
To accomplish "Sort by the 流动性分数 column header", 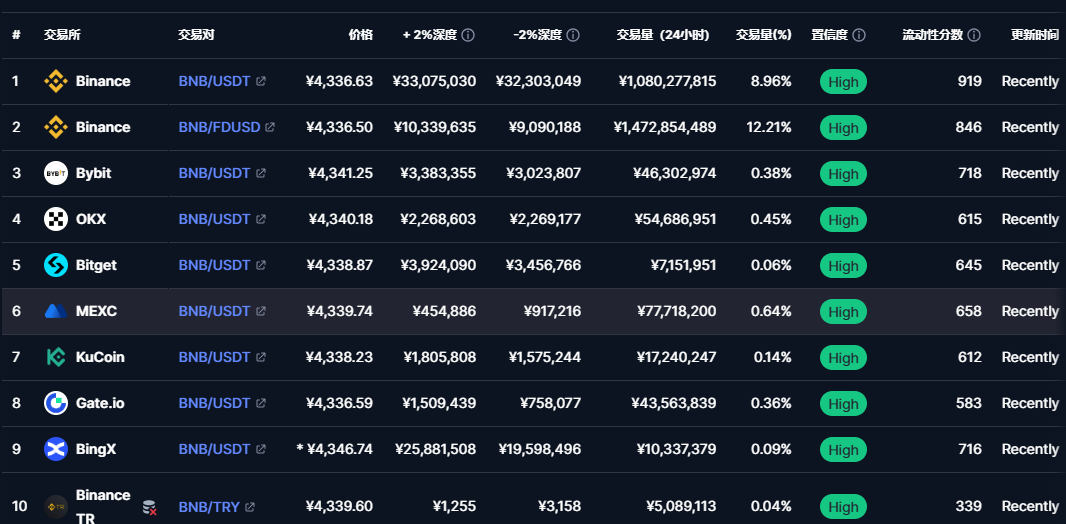I will (x=932, y=35).
